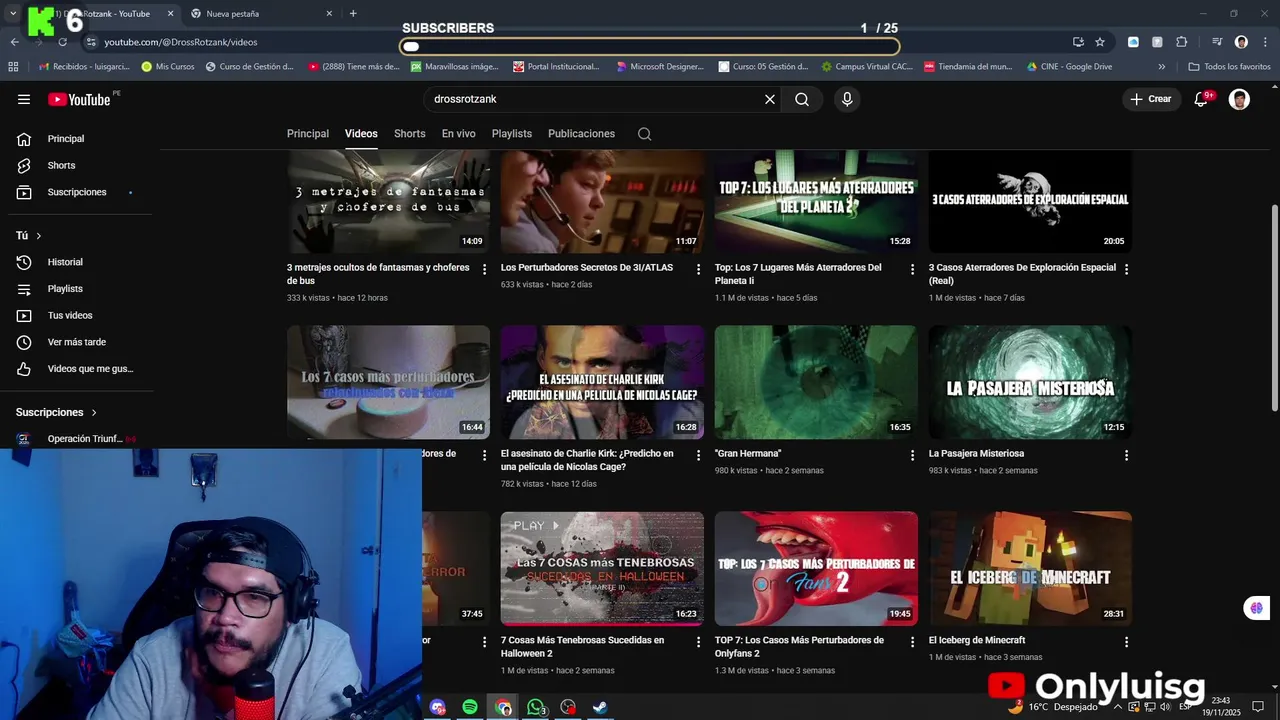Screen dimensions: 1280x720
Task: Open the account avatar menu
Action: [x=1239, y=99]
